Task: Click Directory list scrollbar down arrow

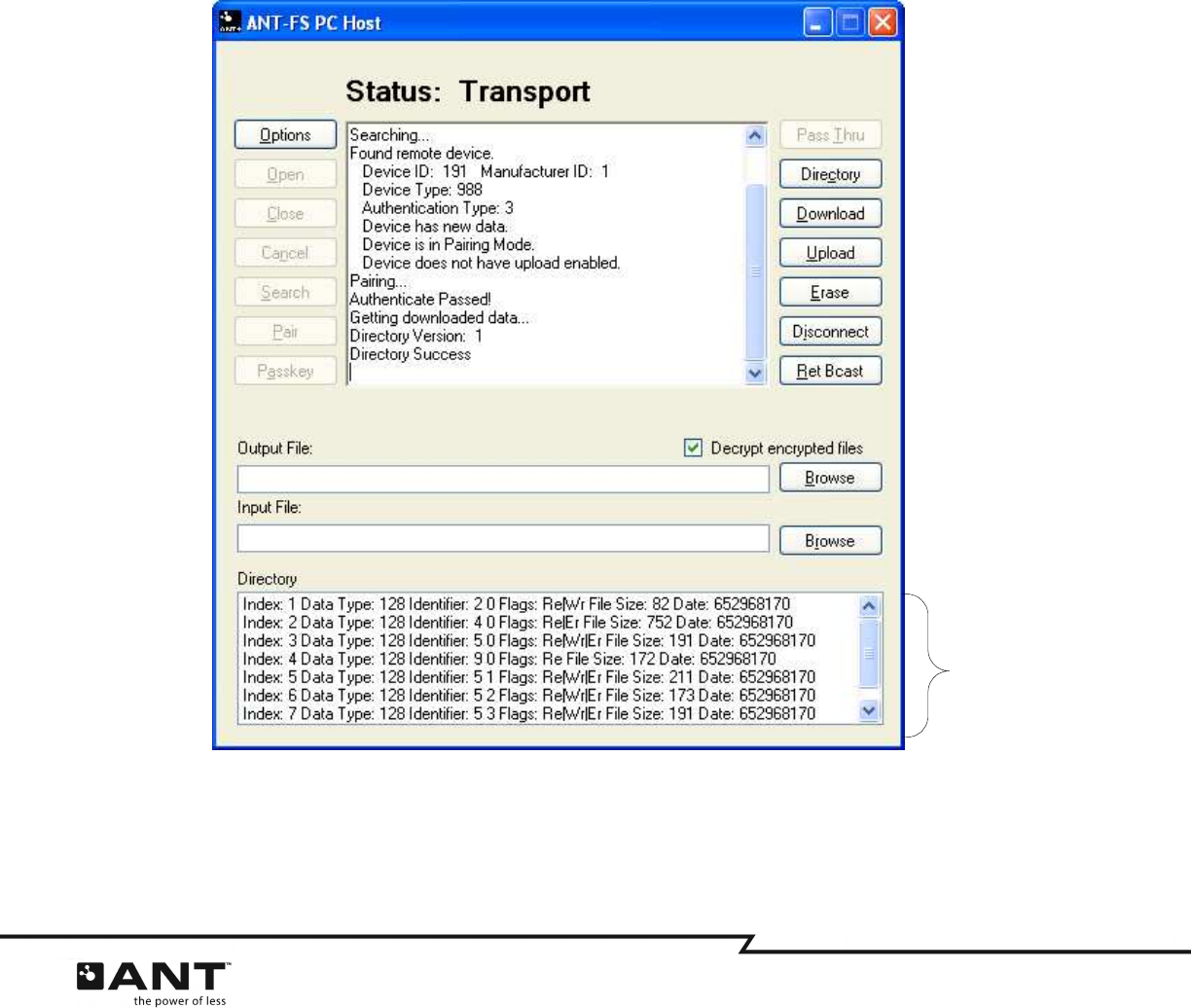Action: (x=869, y=711)
